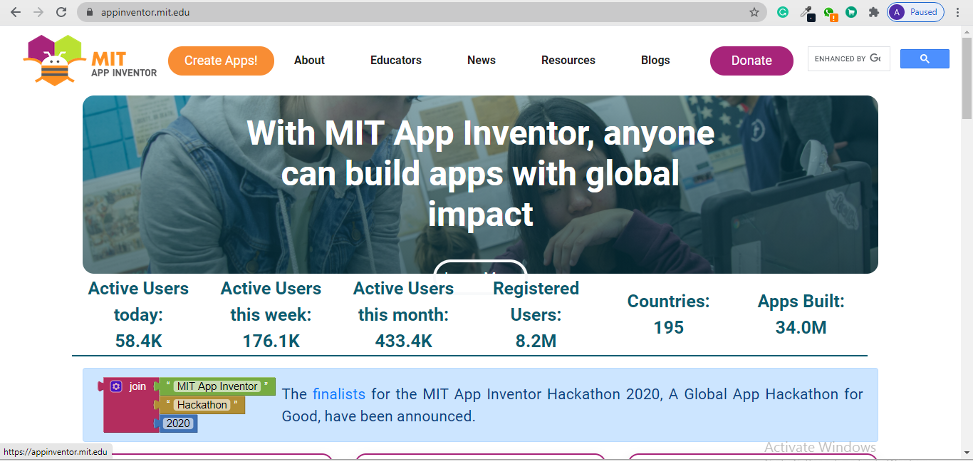Click the Active Users today value 58.4K
This screenshot has height=462, width=974.
(x=138, y=340)
